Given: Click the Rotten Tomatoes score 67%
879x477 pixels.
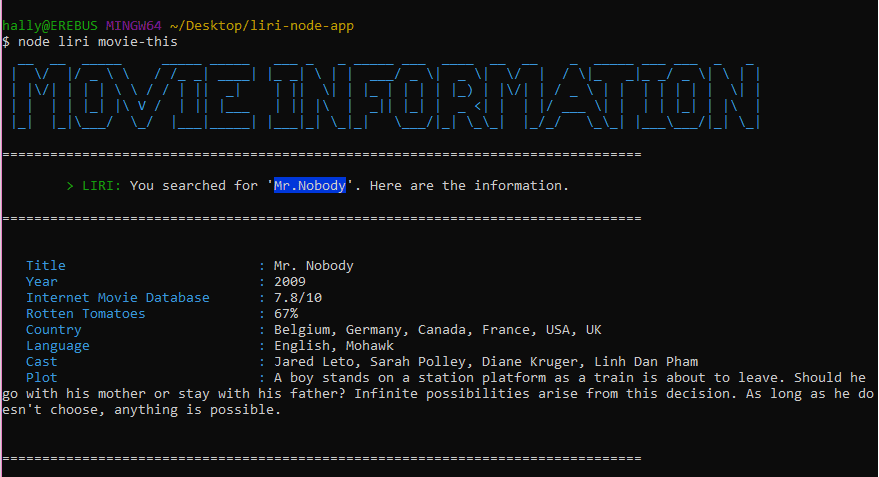Looking at the screenshot, I should click(x=286, y=314).
